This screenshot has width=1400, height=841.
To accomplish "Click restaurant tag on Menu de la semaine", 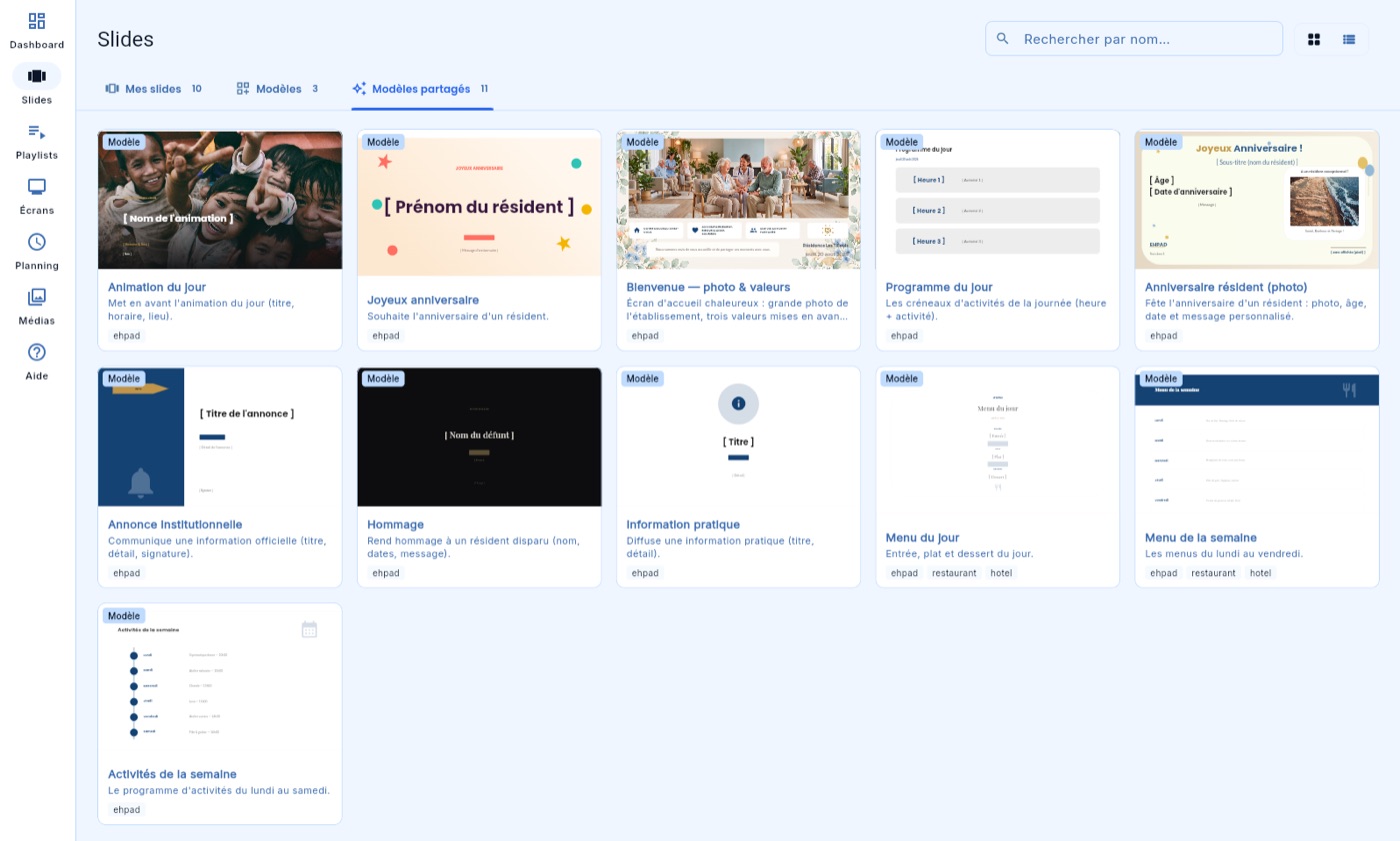I will point(1213,573).
